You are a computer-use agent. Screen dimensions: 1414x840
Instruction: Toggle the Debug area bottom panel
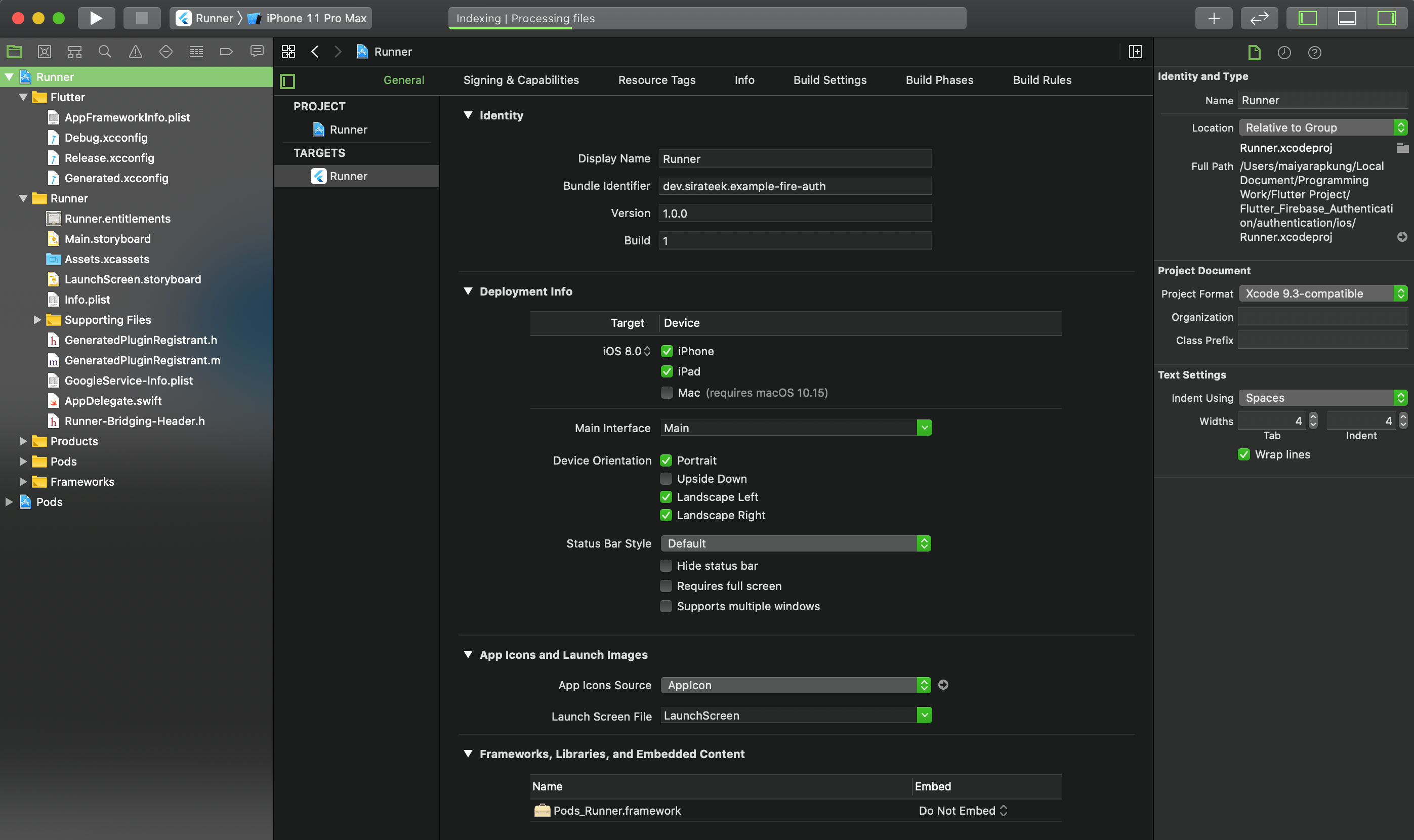[x=1347, y=18]
